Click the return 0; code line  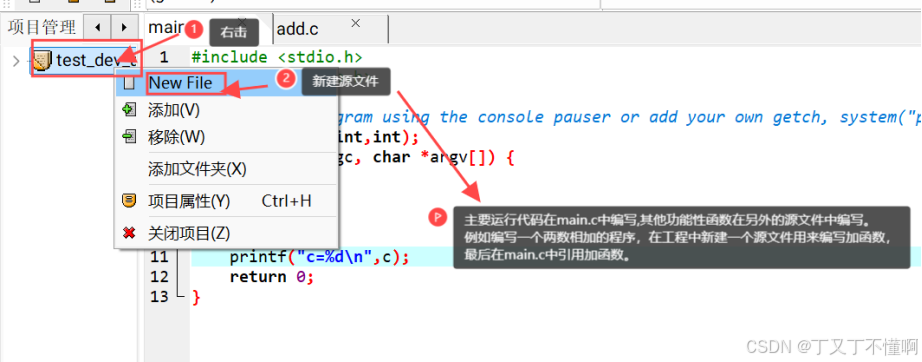pyautogui.click(x=272, y=277)
